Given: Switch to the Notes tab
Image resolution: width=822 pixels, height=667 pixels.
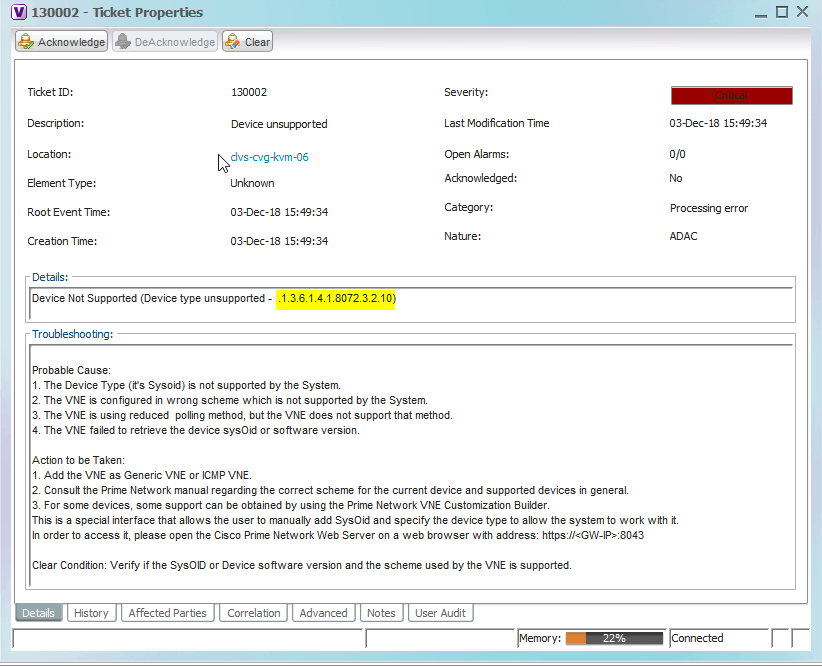Looking at the screenshot, I should (x=381, y=613).
